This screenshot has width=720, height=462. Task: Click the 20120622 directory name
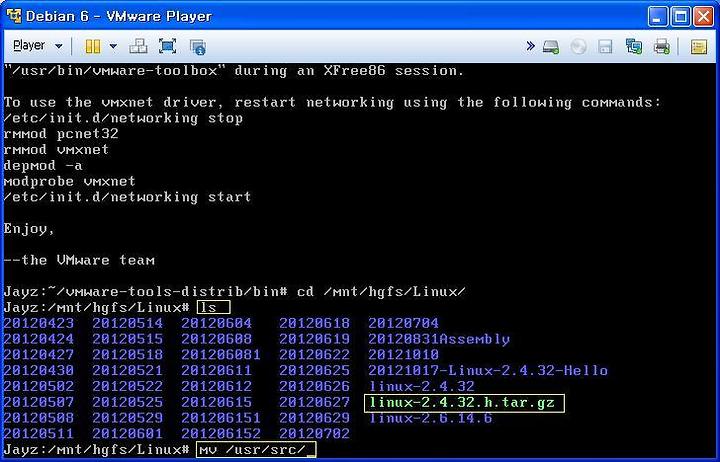(x=315, y=355)
